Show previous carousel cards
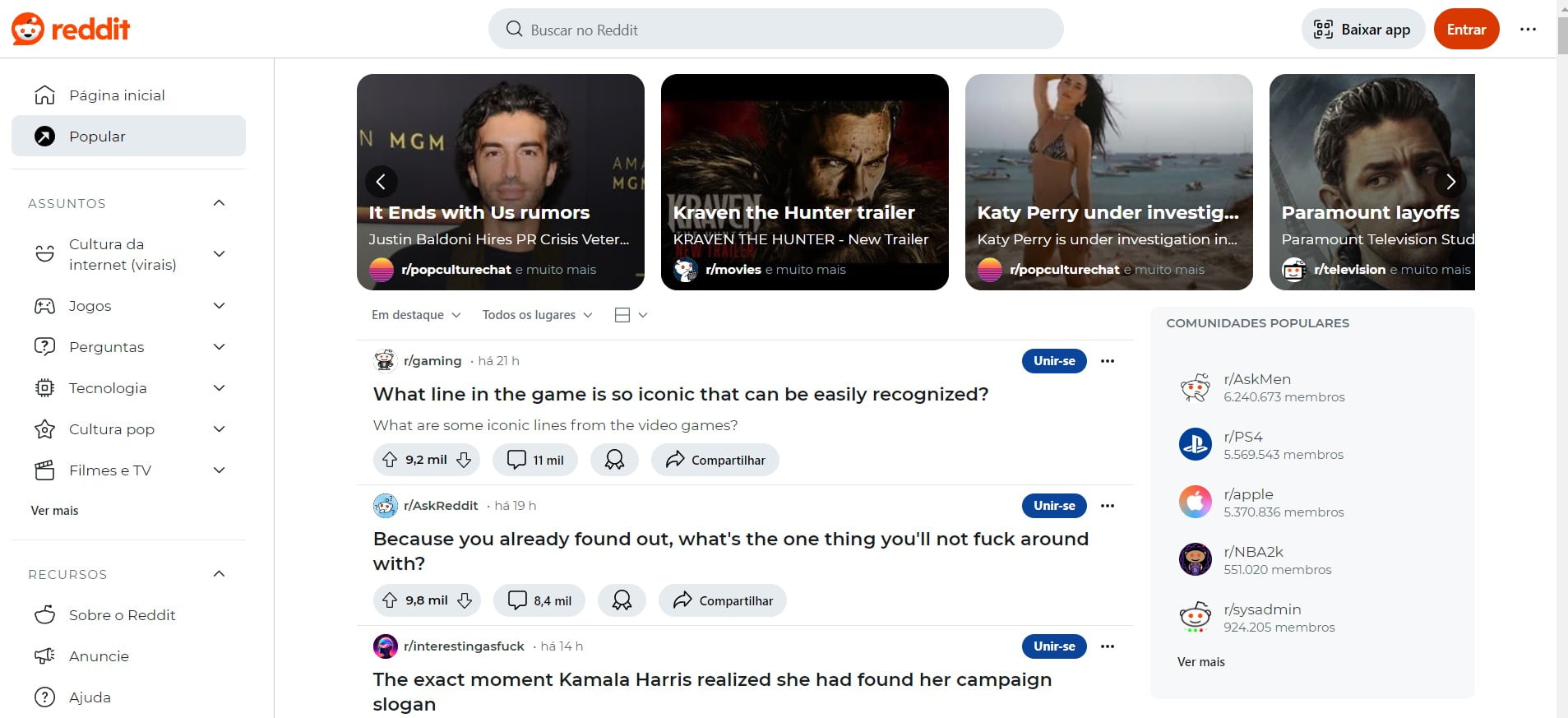The width and height of the screenshot is (1568, 718). (381, 182)
